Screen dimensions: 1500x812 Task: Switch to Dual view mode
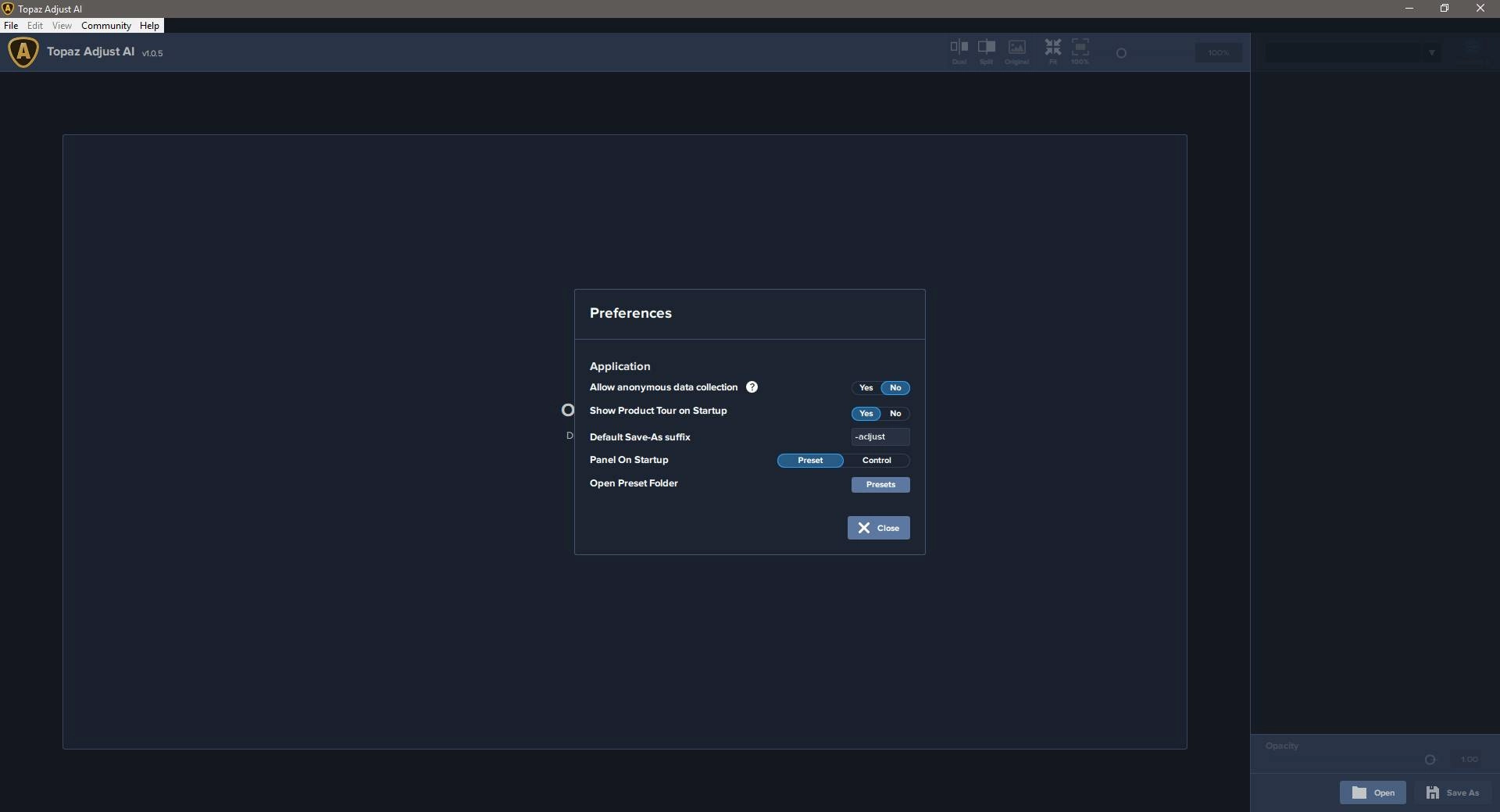959,52
